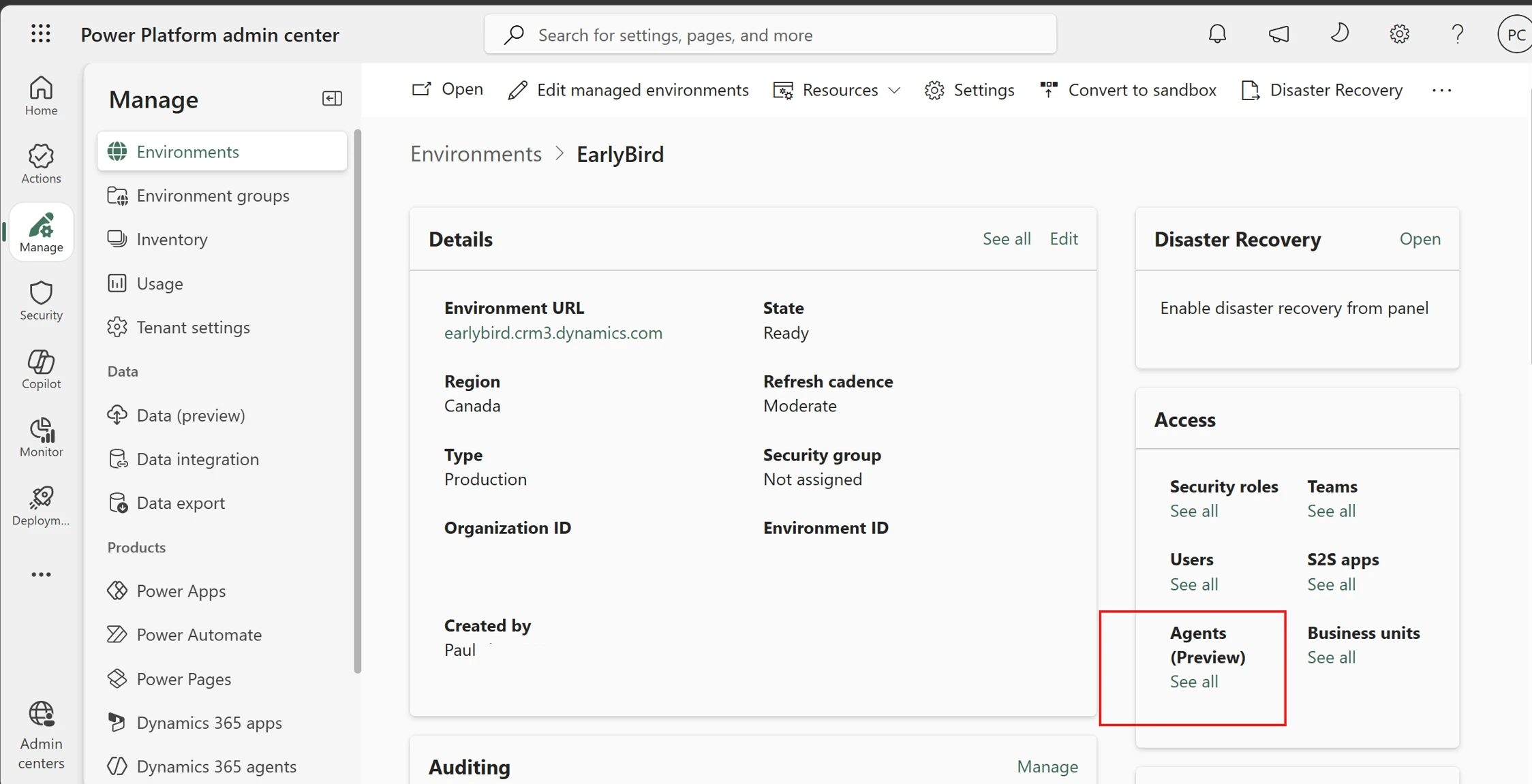Open Environment groups
The width and height of the screenshot is (1532, 784).
coord(222,195)
